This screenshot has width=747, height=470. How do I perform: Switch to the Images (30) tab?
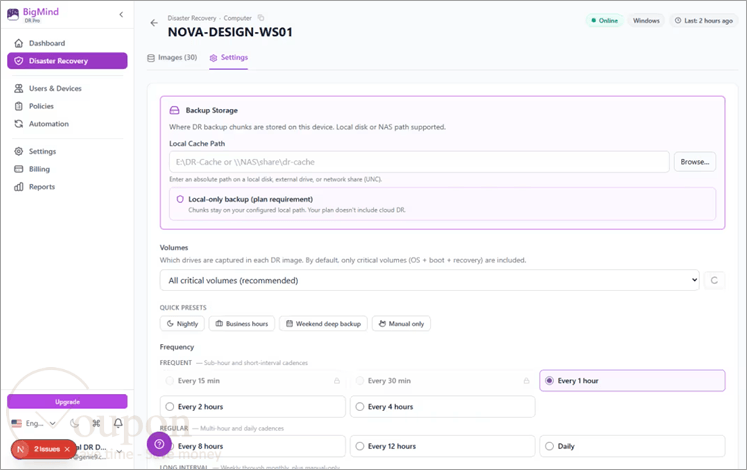click(172, 58)
